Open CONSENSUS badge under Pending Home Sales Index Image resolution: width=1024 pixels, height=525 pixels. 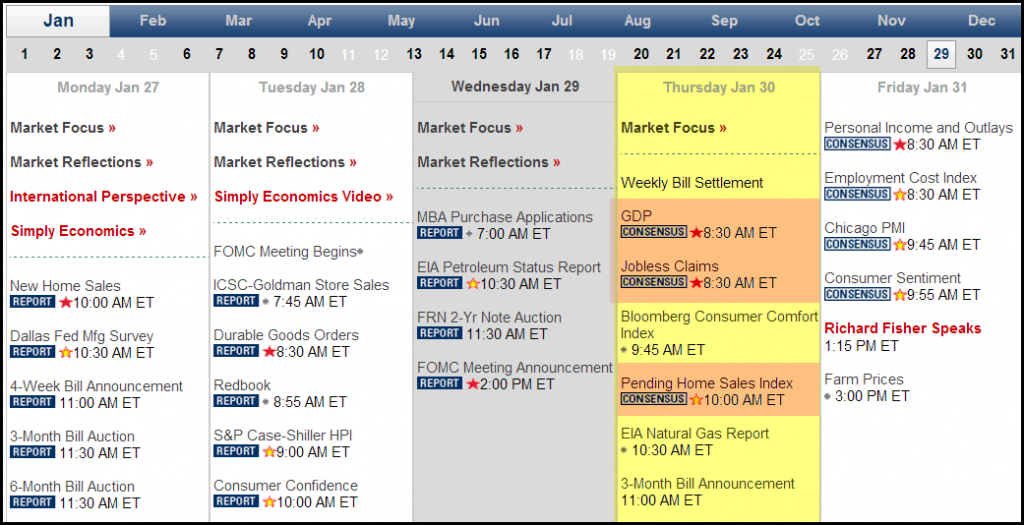[654, 399]
